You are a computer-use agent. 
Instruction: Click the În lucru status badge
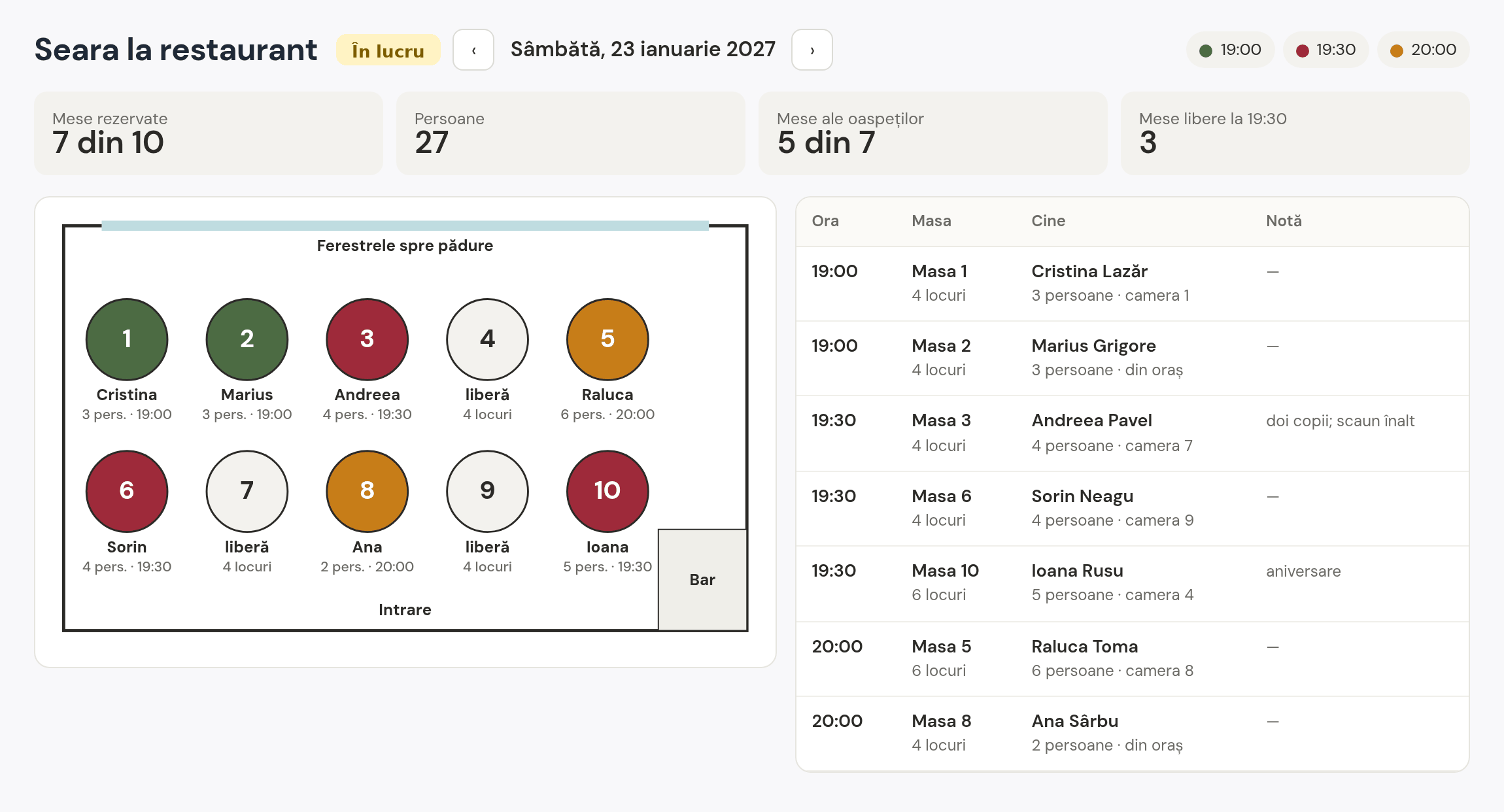point(388,50)
